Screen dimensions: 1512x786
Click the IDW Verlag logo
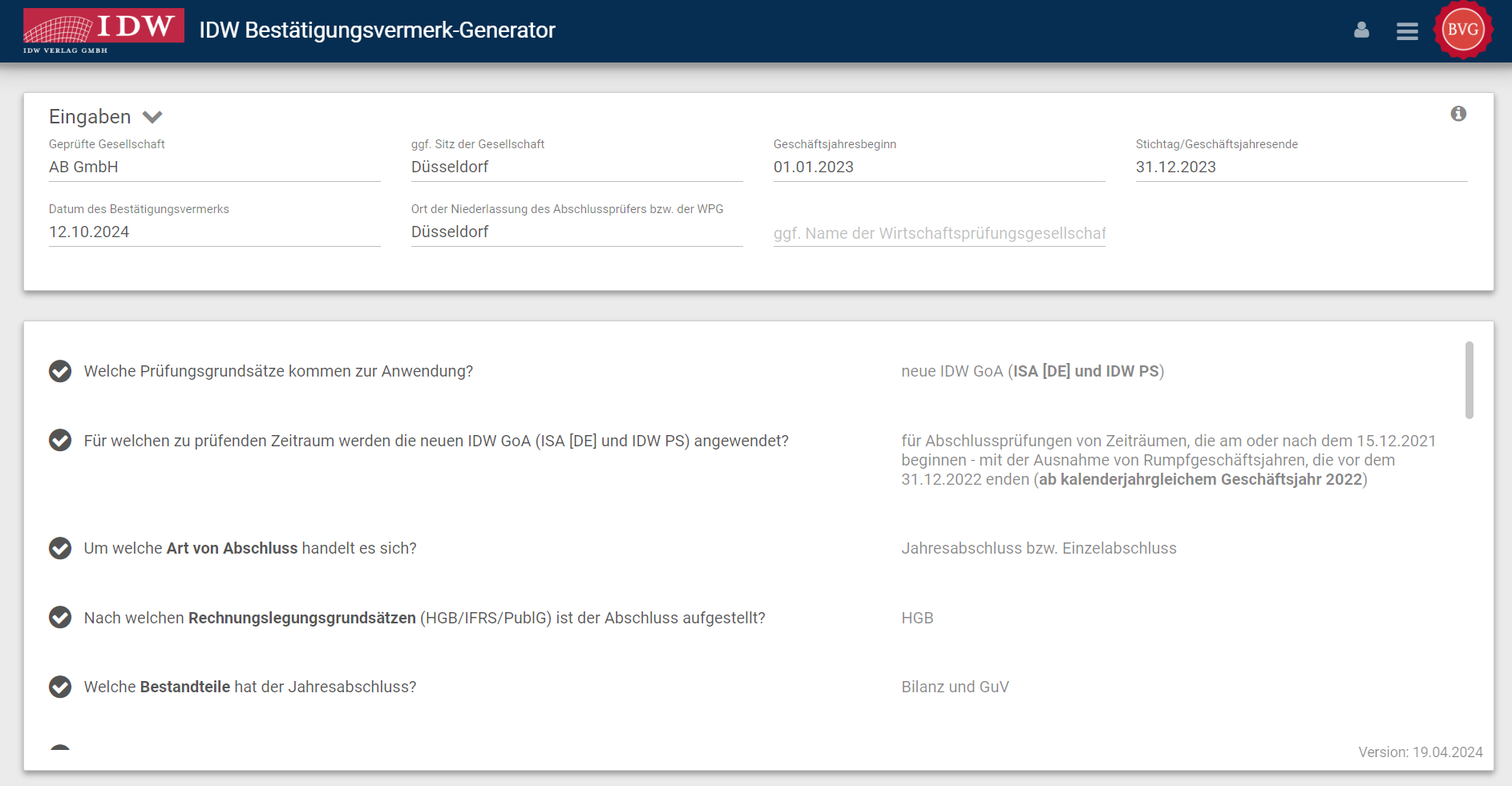click(103, 31)
